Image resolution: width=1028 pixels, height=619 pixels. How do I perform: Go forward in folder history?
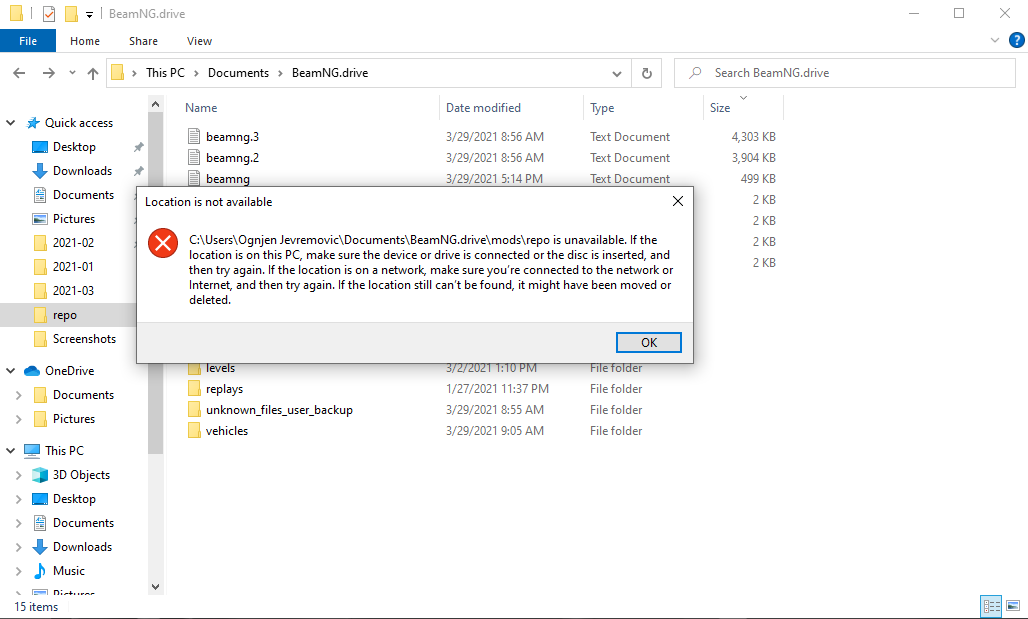49,73
